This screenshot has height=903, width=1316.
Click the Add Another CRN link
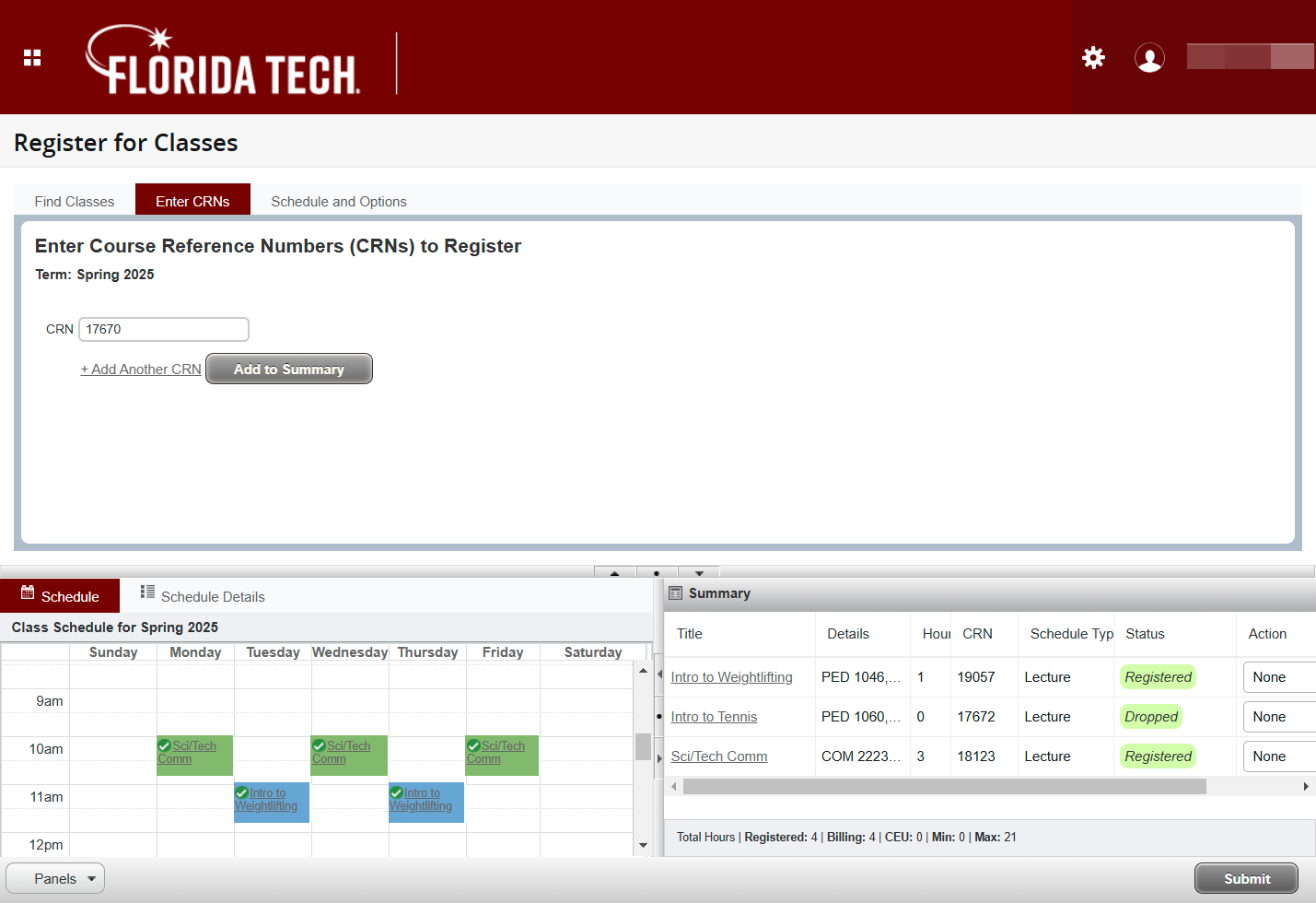pyautogui.click(x=141, y=369)
